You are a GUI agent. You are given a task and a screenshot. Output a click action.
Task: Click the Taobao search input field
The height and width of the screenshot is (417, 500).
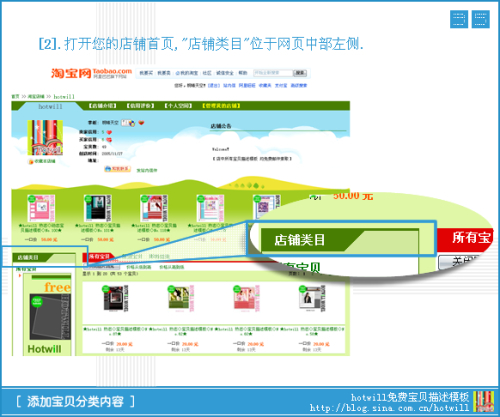pos(273,73)
